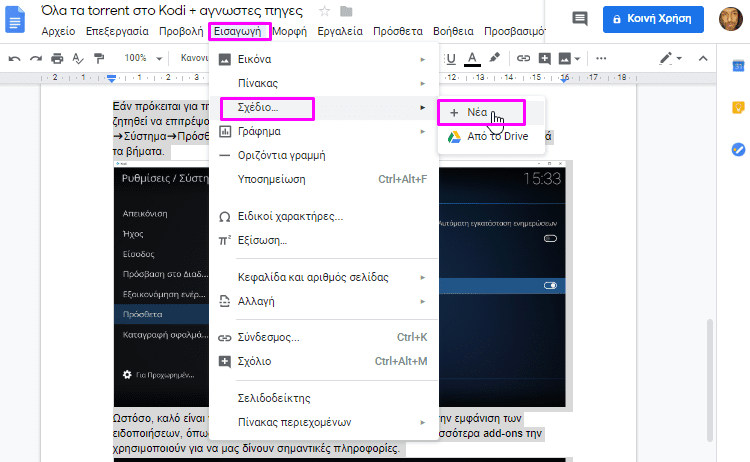
Task: Insert Σχόλιο comment entry
Action: 323,362
